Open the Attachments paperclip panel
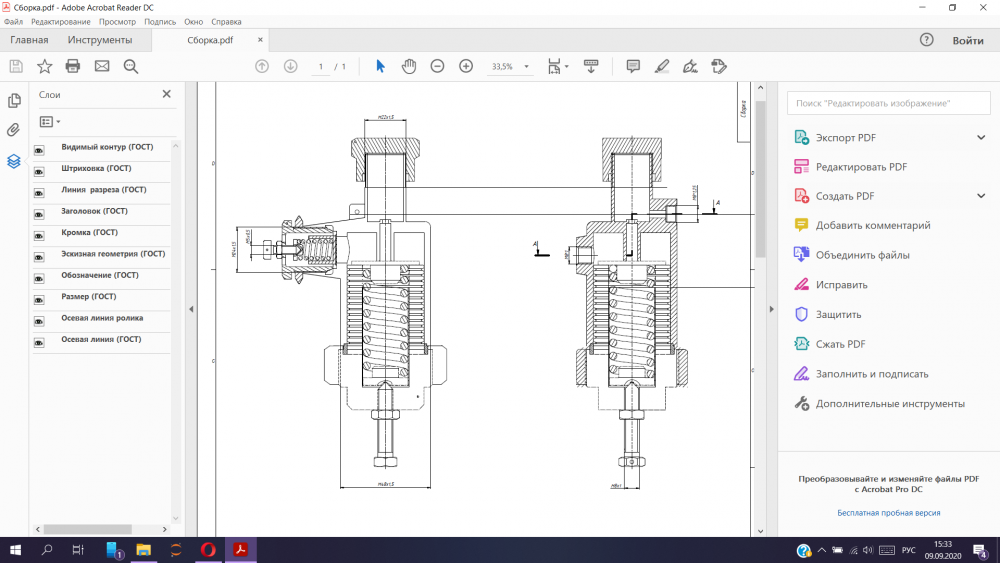 click(x=14, y=130)
